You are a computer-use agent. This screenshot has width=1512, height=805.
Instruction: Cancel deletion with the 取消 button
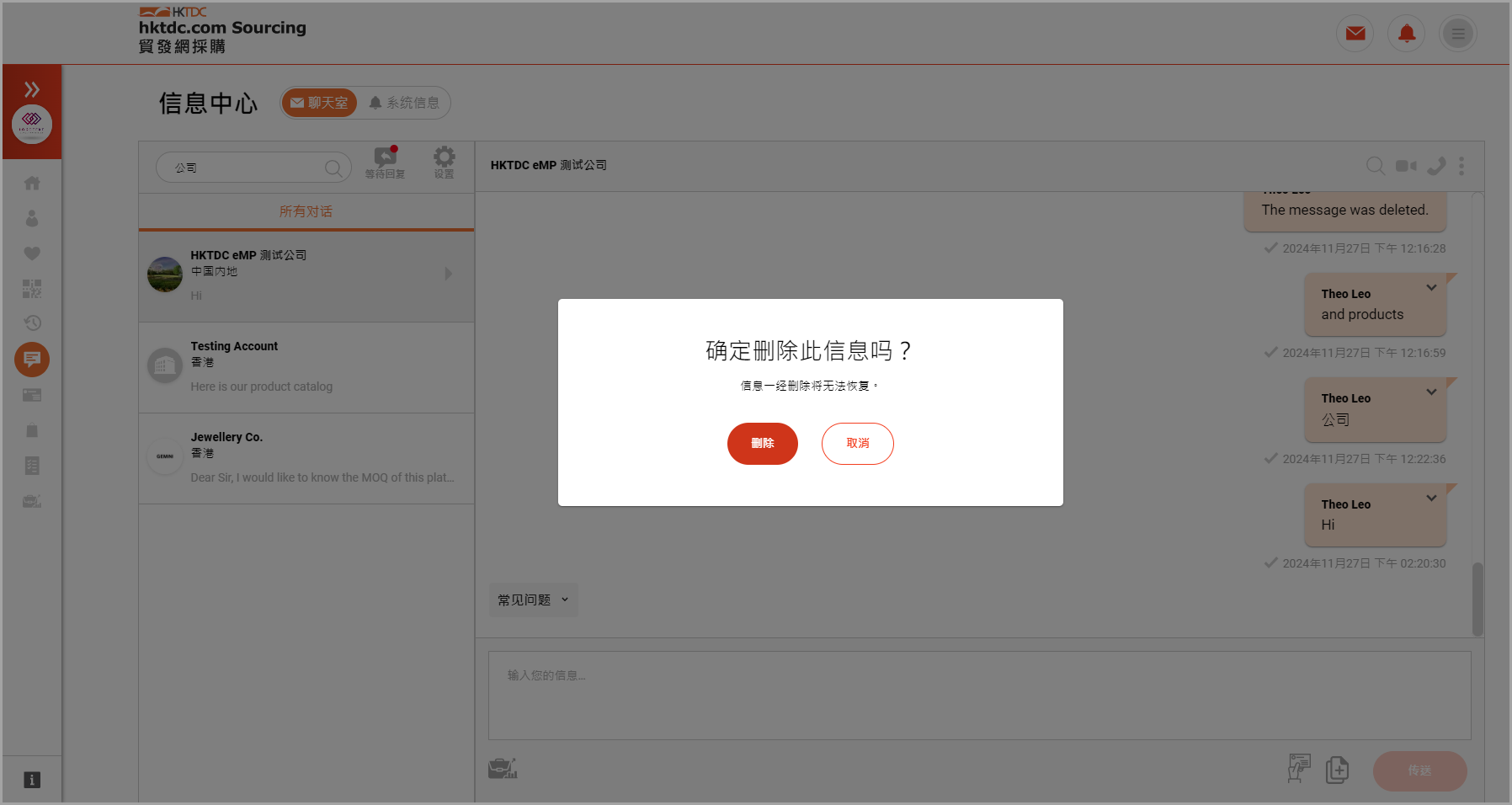857,444
